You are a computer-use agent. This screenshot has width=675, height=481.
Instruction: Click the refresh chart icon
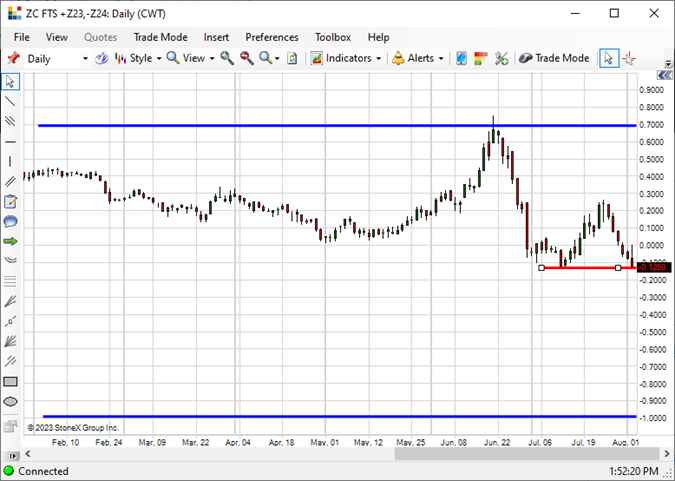pyautogui.click(x=292, y=58)
